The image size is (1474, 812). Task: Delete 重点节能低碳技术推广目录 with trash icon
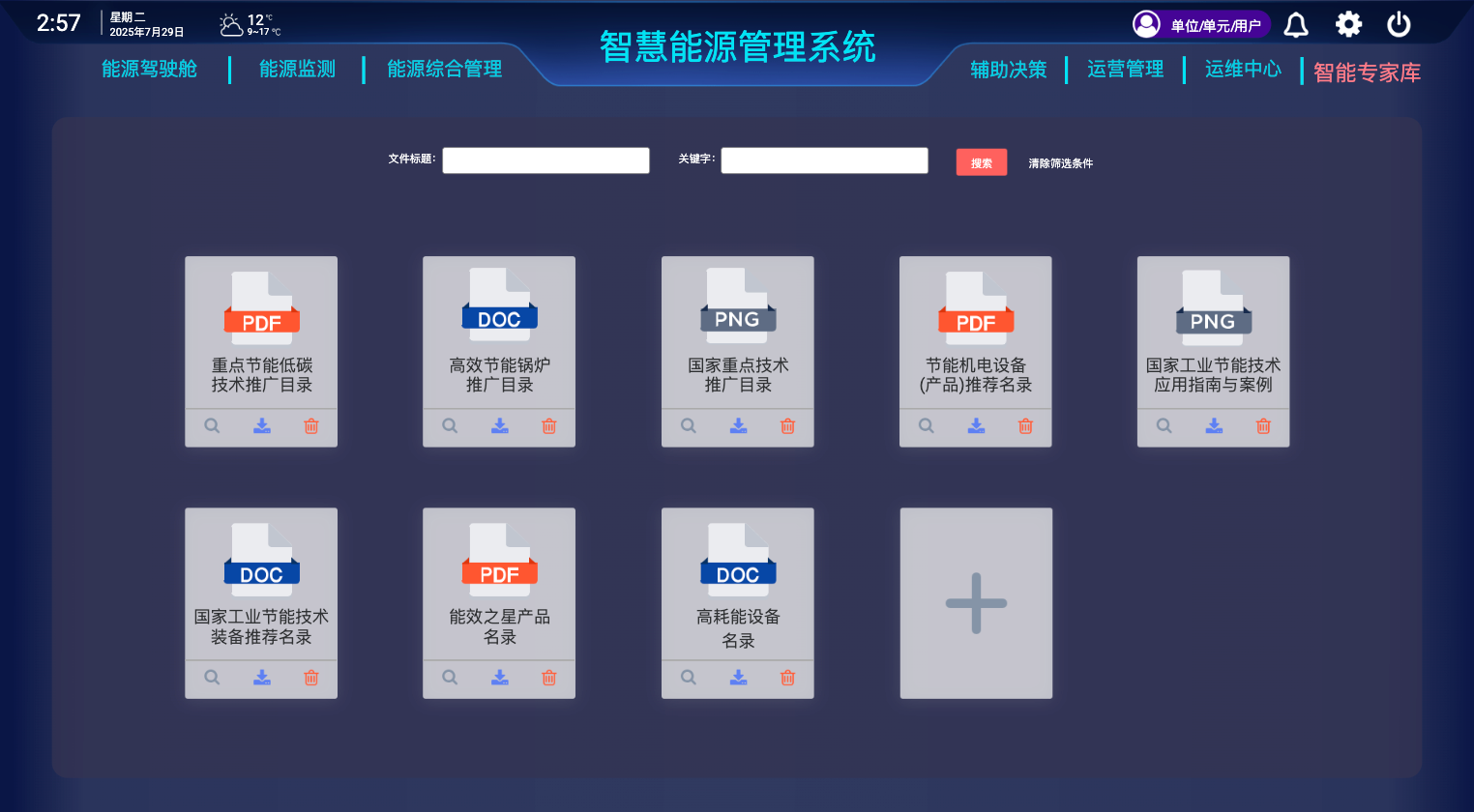[311, 425]
